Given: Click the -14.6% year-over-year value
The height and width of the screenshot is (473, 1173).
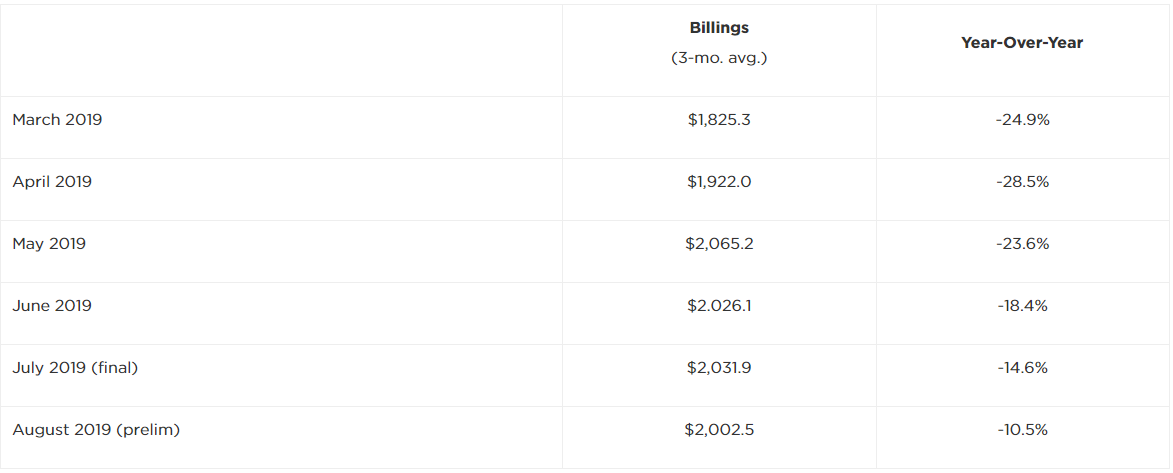Looking at the screenshot, I should [1022, 368].
